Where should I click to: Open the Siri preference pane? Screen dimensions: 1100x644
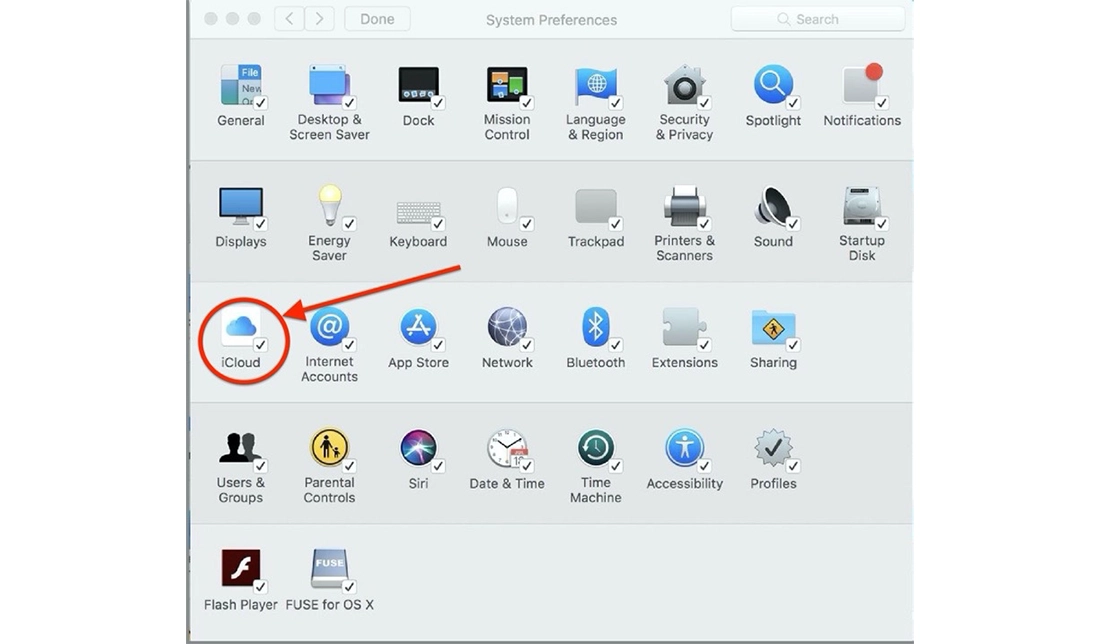pyautogui.click(x=418, y=447)
